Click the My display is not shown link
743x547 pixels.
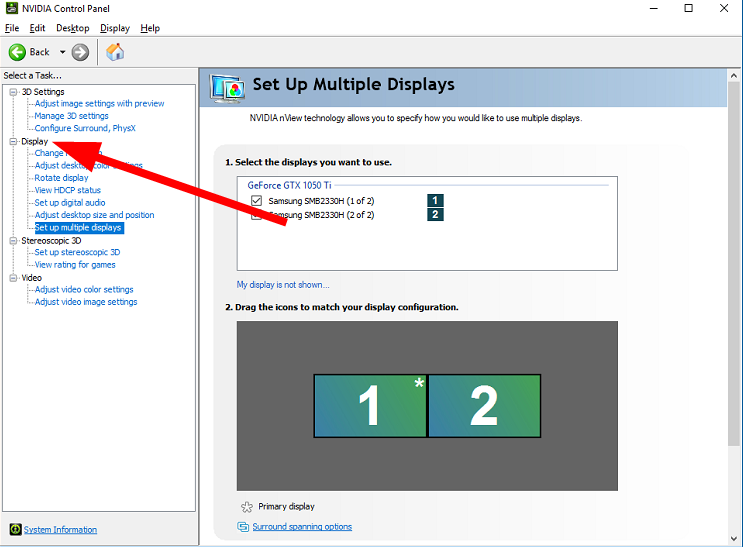click(283, 284)
